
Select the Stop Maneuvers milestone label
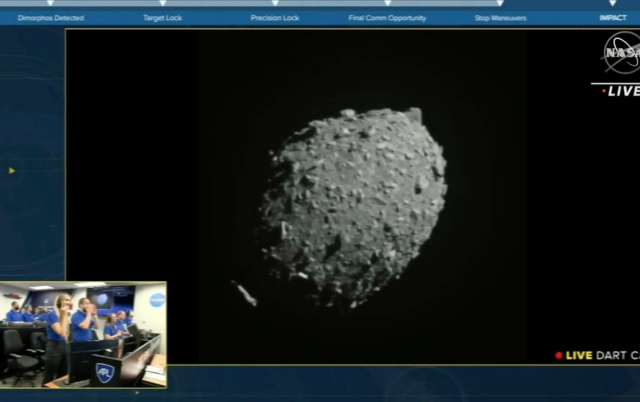point(500,18)
